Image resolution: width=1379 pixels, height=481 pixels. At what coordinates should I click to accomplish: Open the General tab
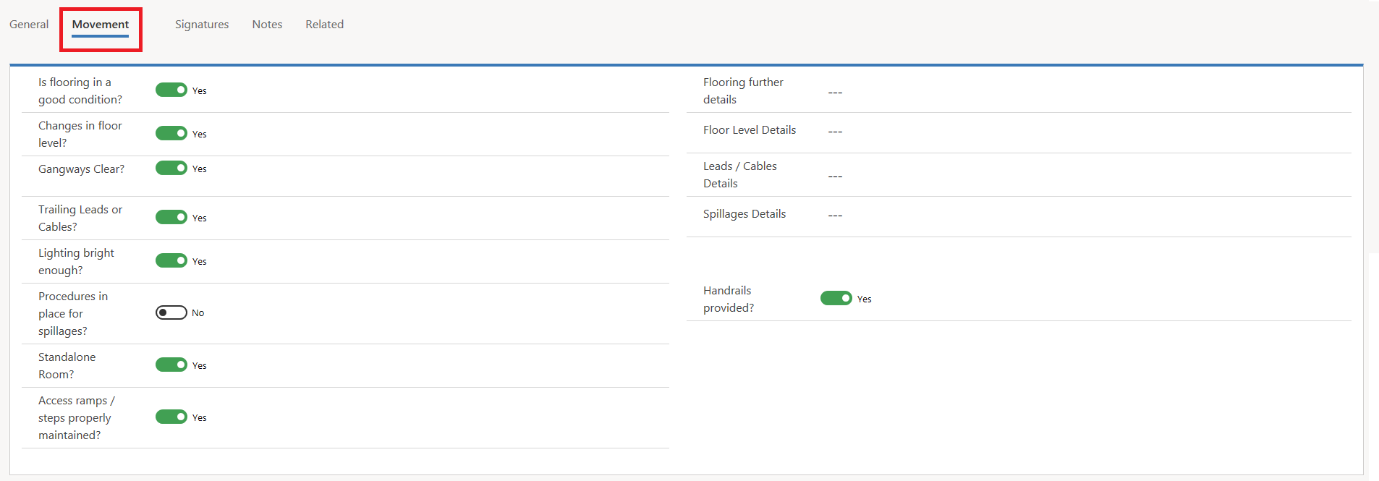[x=29, y=24]
